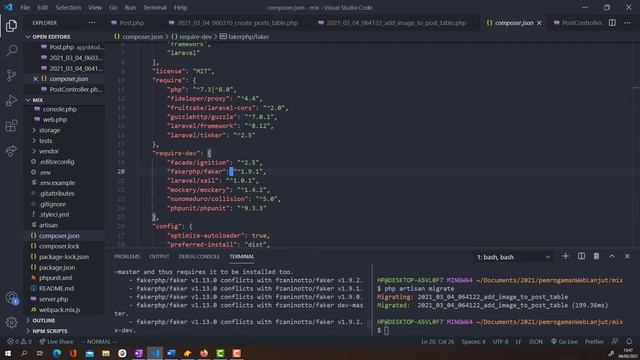This screenshot has width=640, height=360.
Task: Switch to the Post.php editor tab
Action: [131, 23]
